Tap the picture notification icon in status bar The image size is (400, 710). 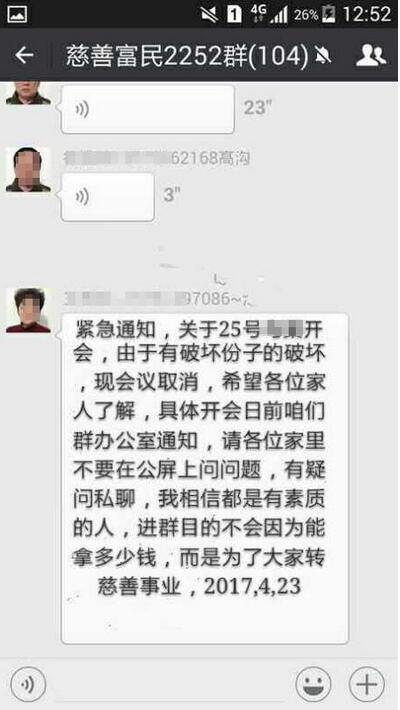[17, 14]
